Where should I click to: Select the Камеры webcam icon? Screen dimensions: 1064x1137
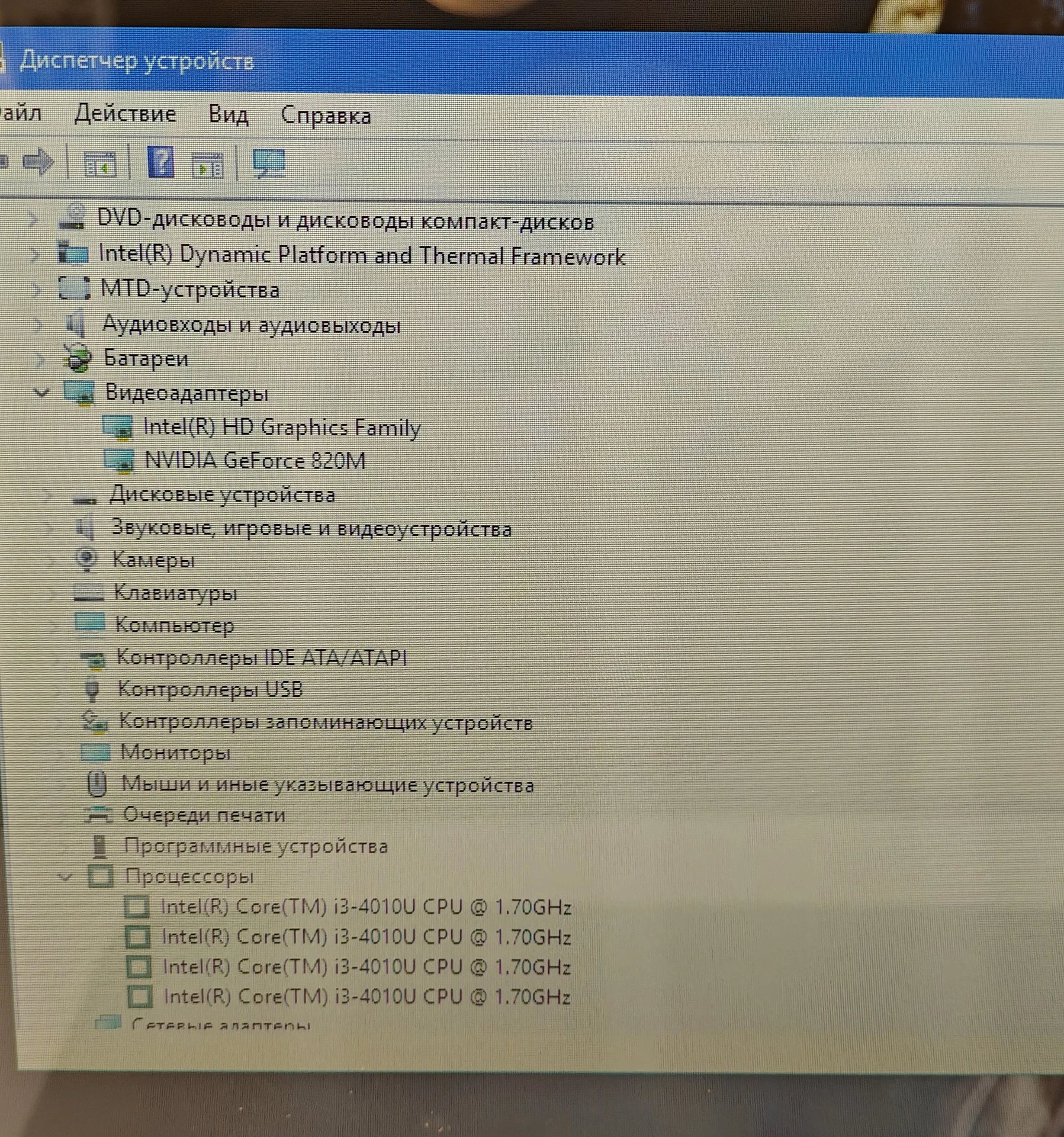pos(87,560)
